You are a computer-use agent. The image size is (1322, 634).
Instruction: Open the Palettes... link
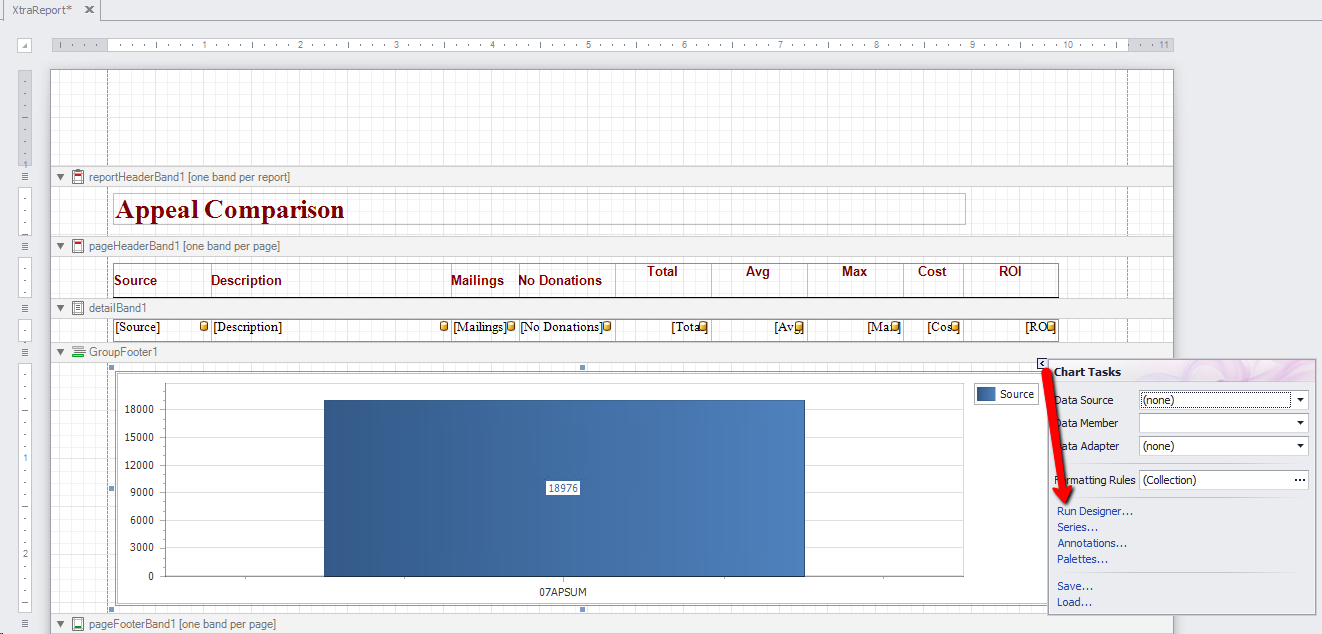click(x=1082, y=559)
